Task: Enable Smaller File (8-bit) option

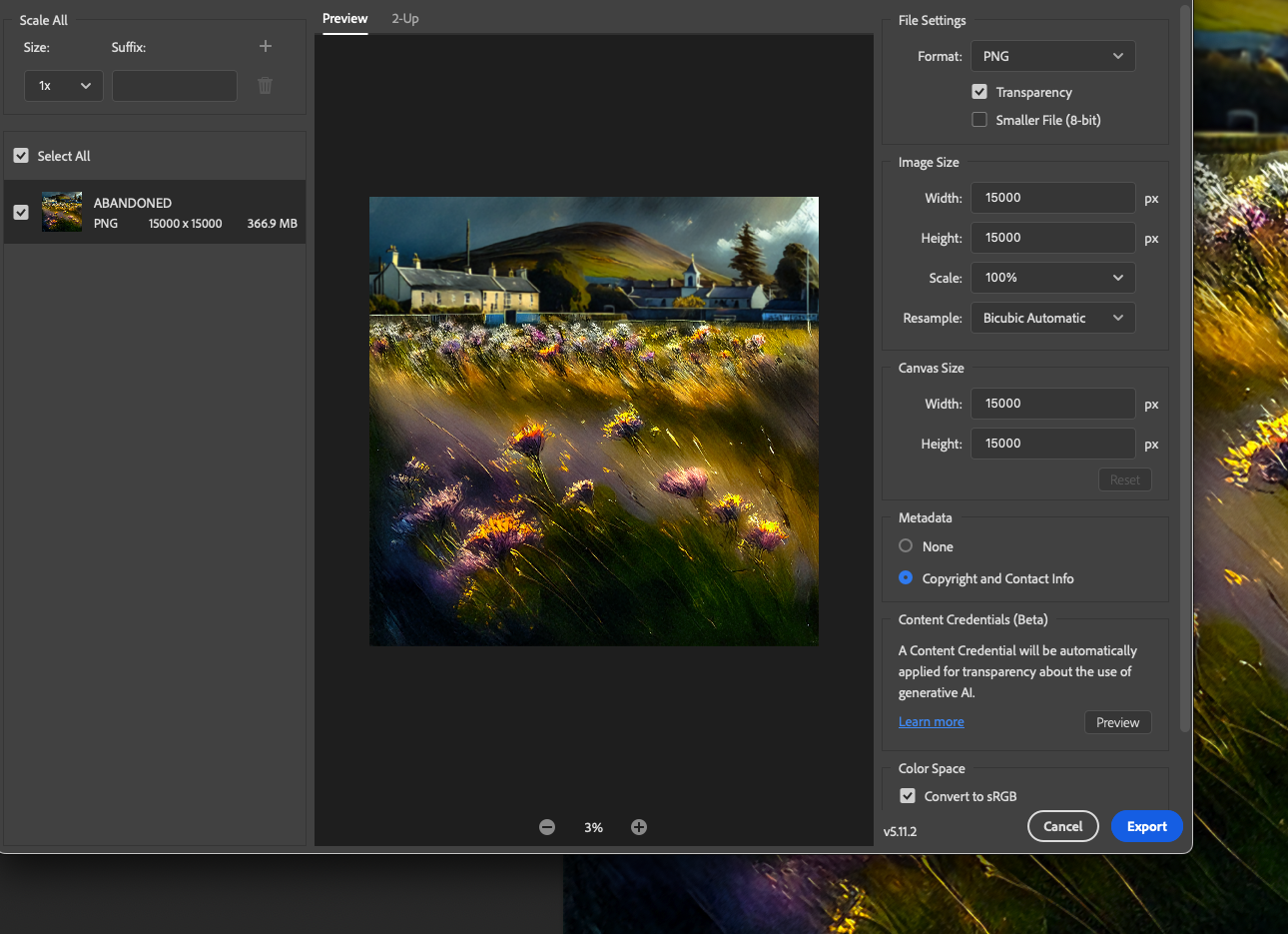Action: (x=979, y=120)
